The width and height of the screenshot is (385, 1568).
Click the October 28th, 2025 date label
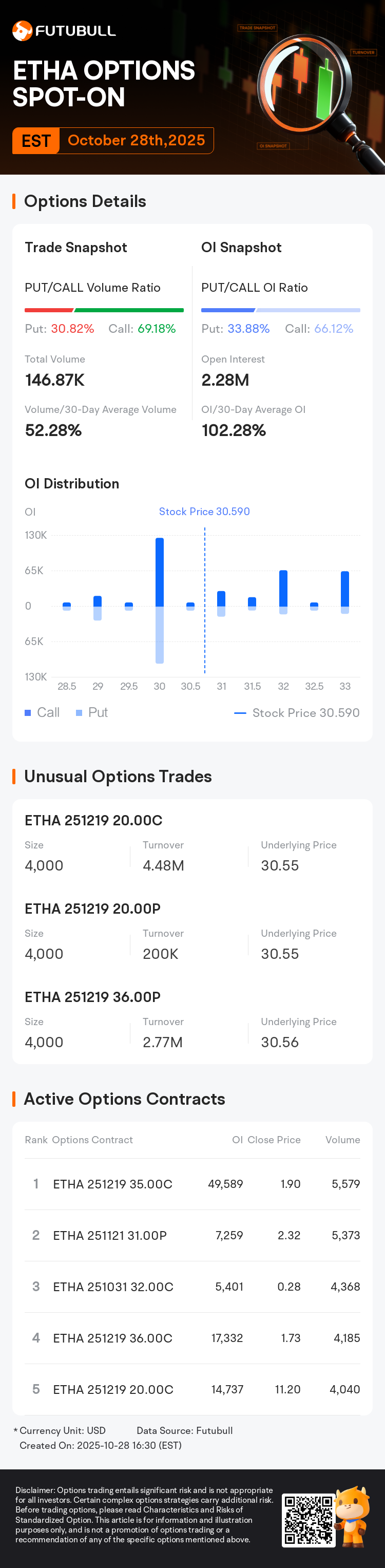tap(136, 141)
